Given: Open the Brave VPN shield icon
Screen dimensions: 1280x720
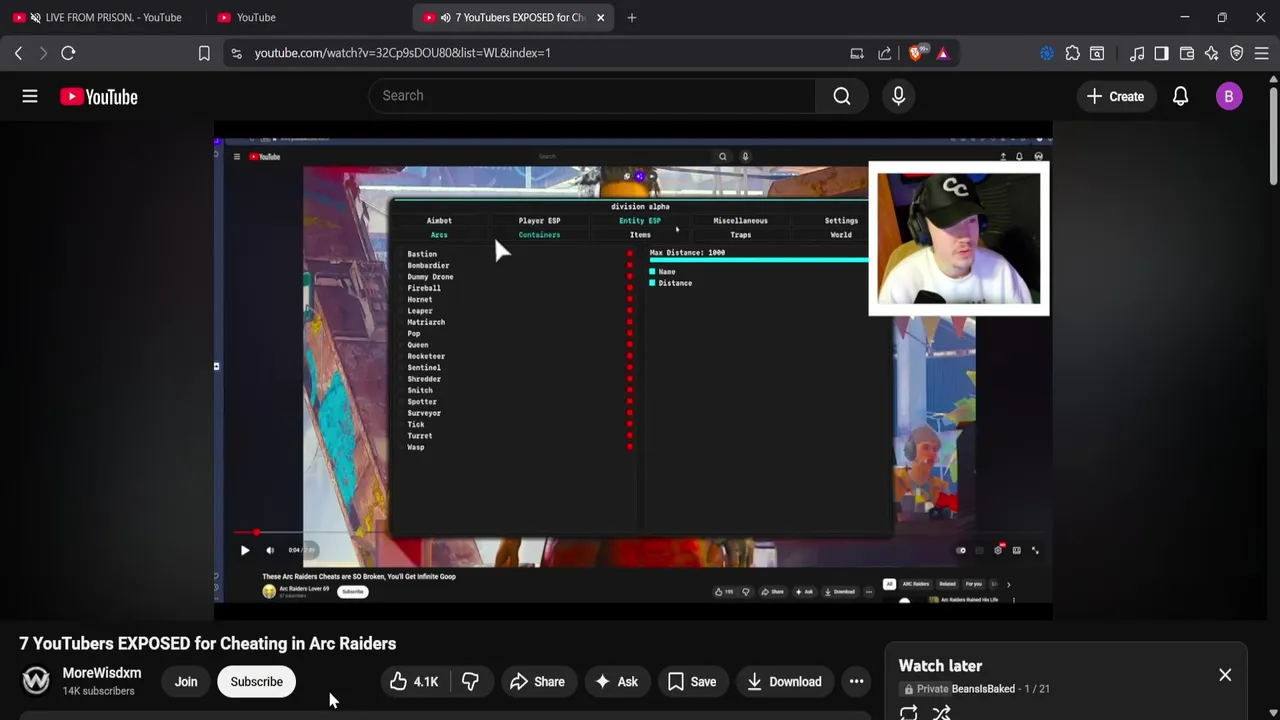Looking at the screenshot, I should [1237, 53].
